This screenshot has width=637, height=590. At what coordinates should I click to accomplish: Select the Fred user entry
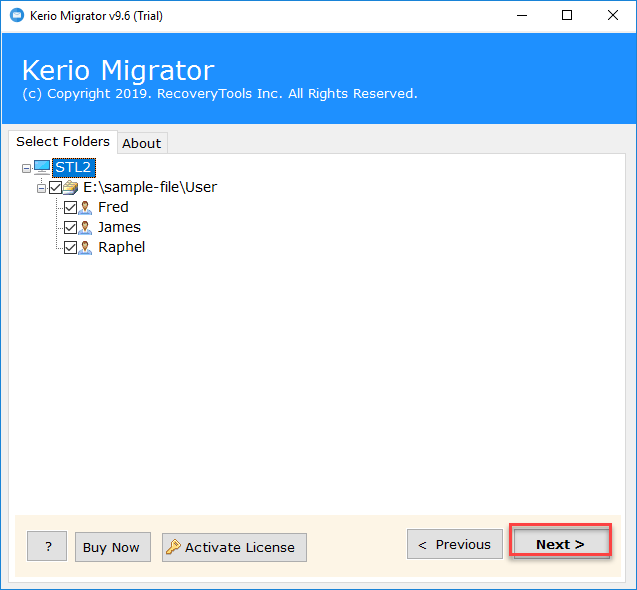point(113,207)
